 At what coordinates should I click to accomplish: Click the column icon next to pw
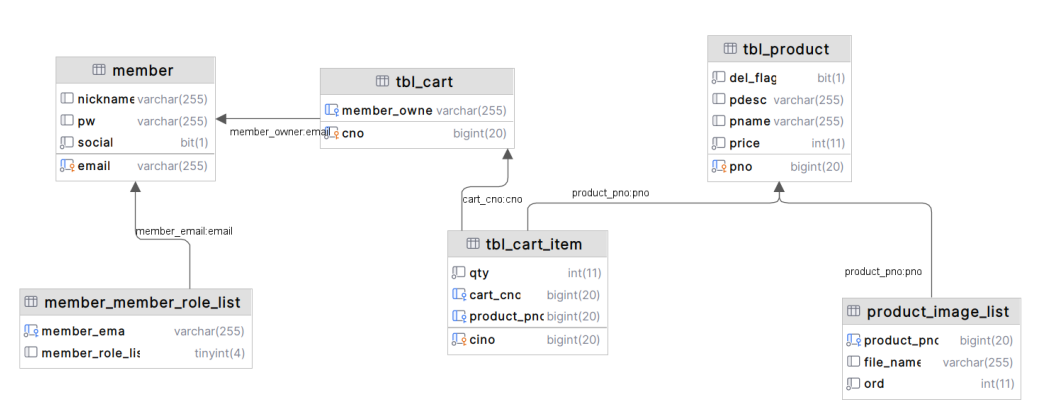67,121
